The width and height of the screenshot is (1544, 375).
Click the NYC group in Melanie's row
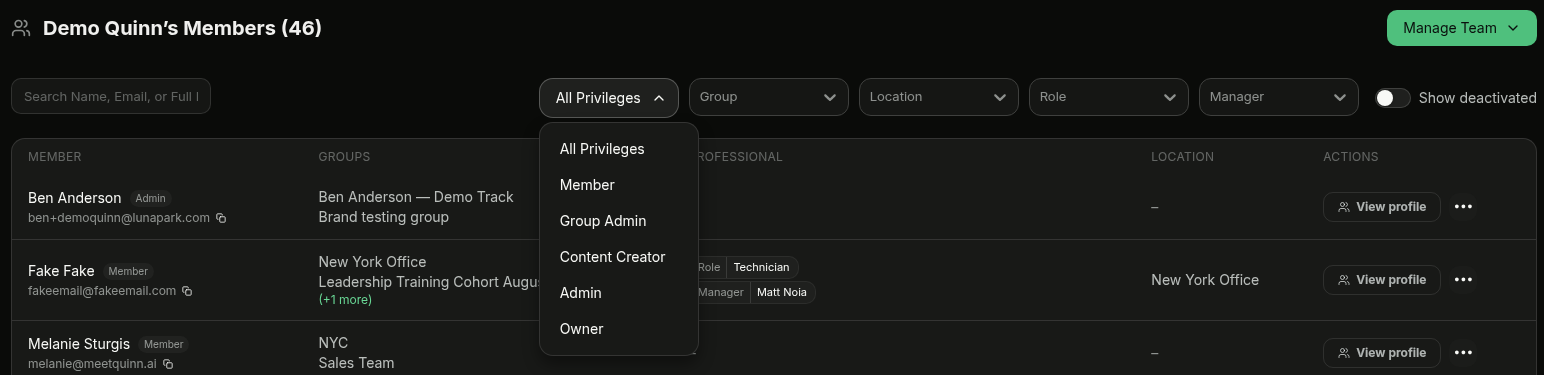333,343
